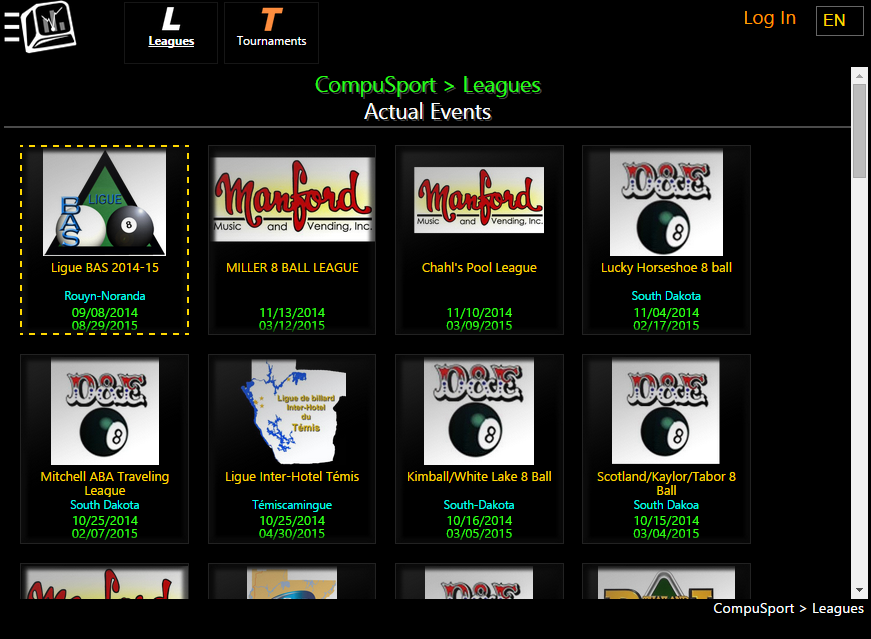Click D&E 8-ball logo above Lucky Horseshoe
Viewport: 871px width, 639px height.
[666, 203]
